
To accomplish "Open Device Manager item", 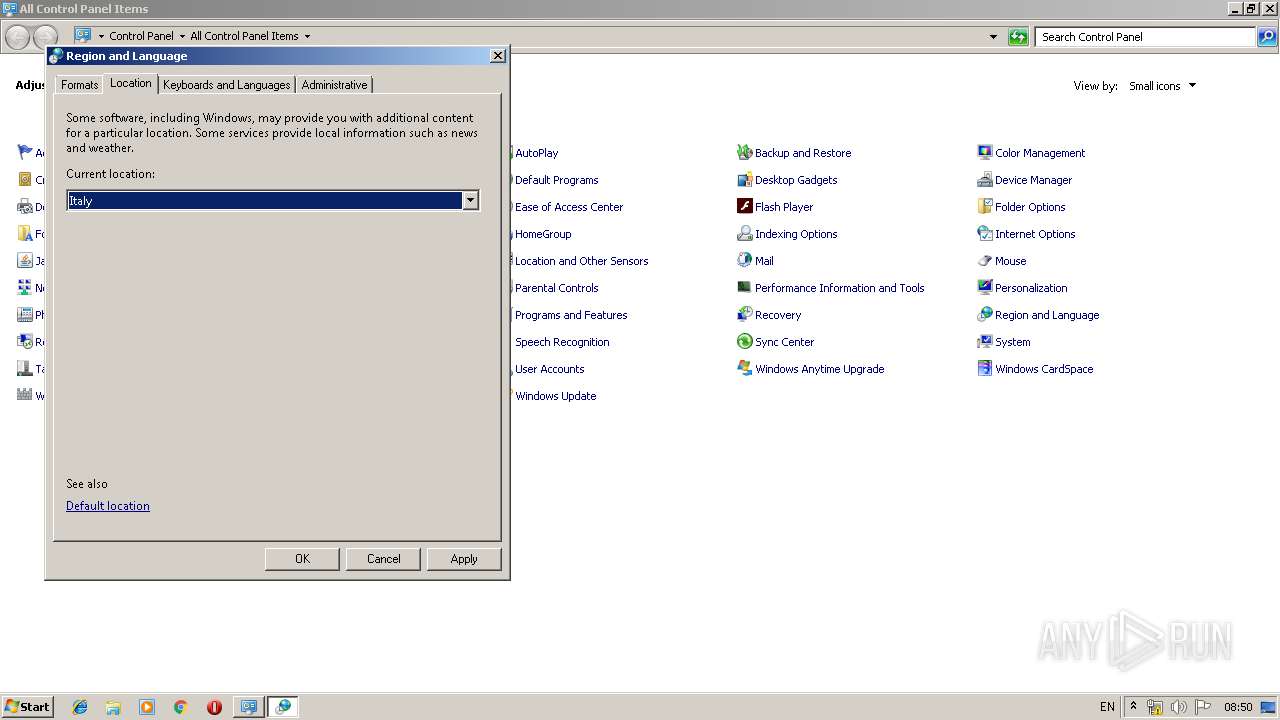I will [x=1024, y=180].
